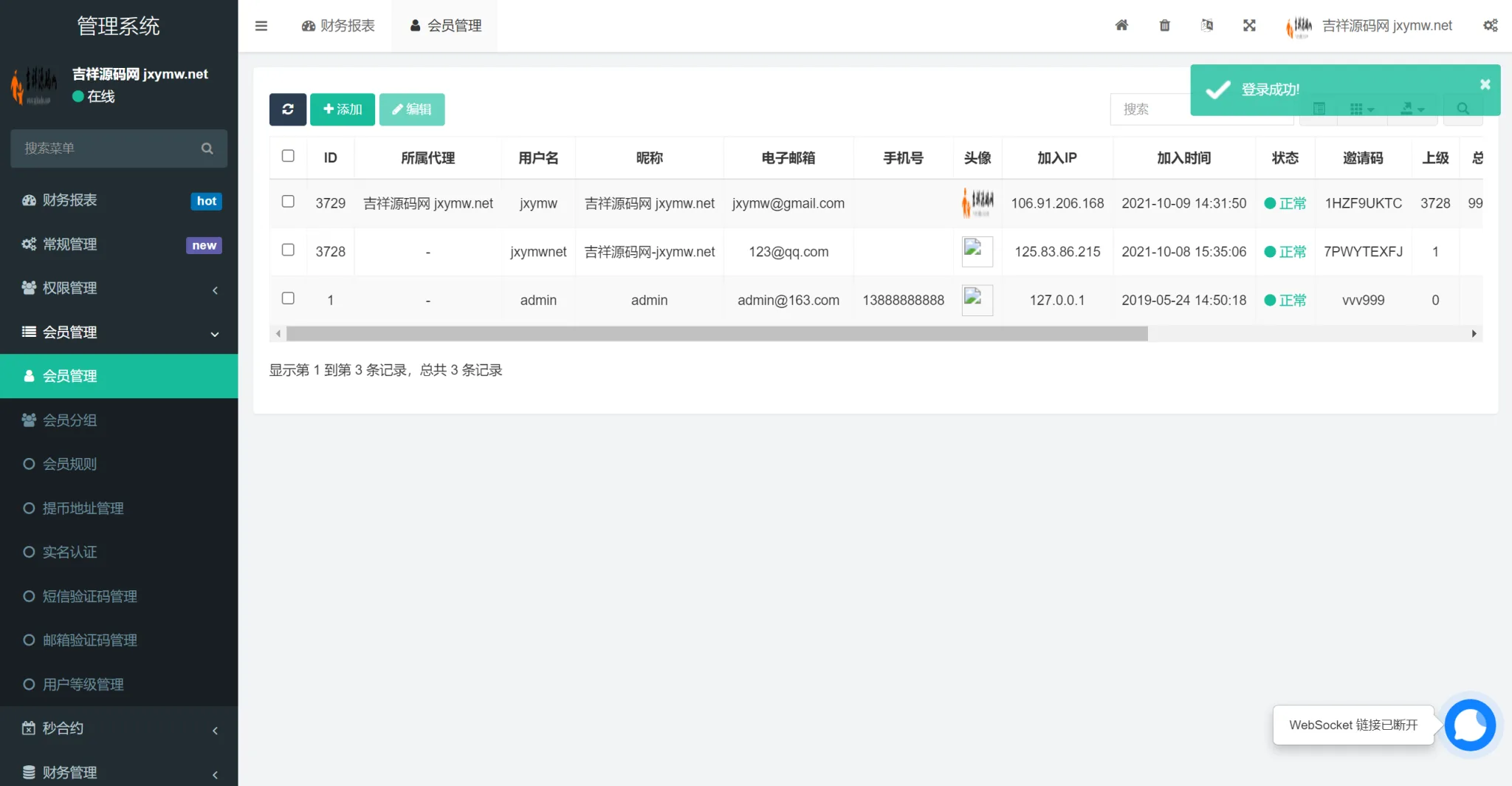The width and height of the screenshot is (1512, 786).
Task: Toggle the sidebar hamburger menu
Action: [x=261, y=26]
